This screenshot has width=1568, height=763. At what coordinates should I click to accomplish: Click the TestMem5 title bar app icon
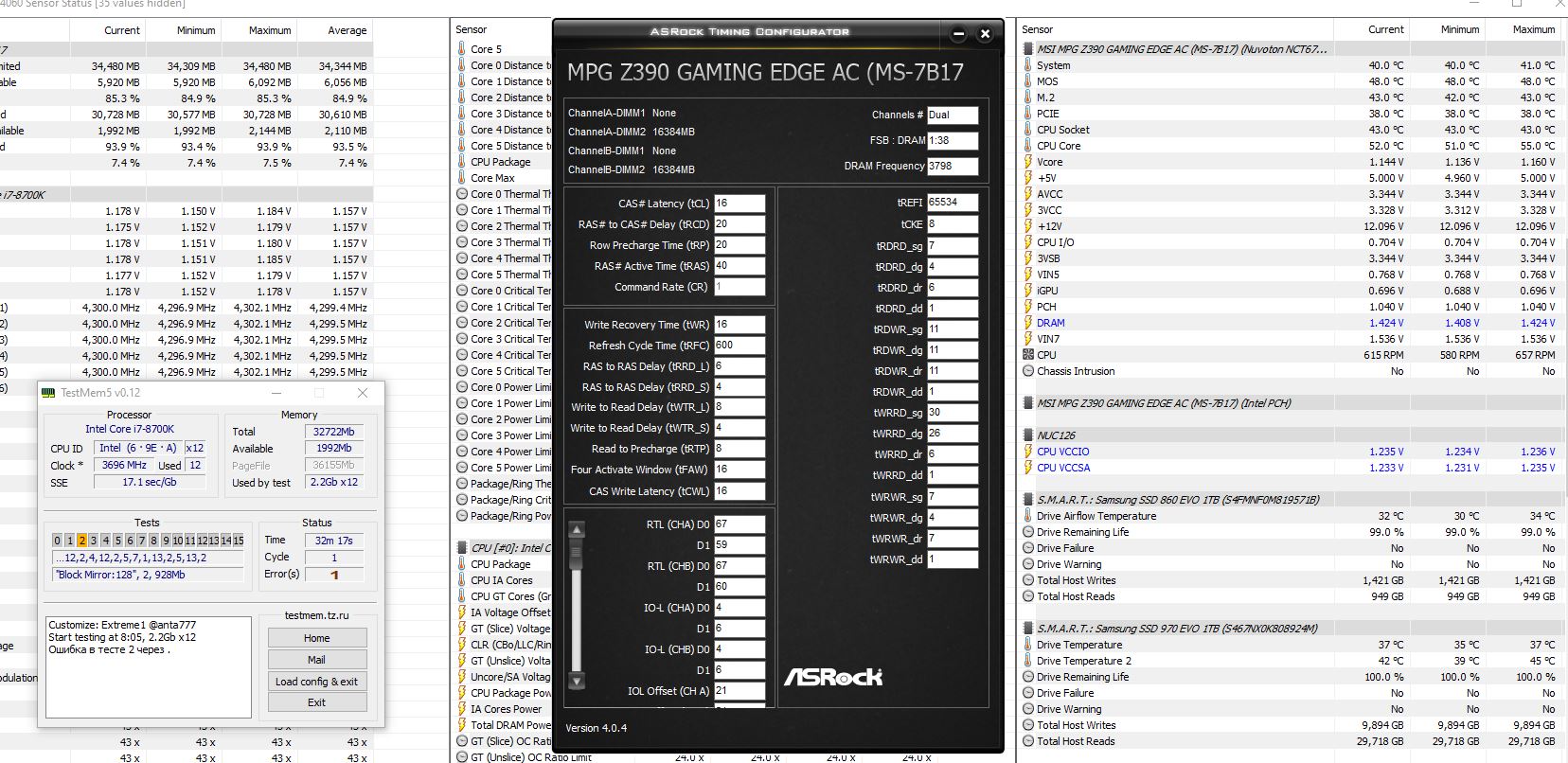(49, 393)
